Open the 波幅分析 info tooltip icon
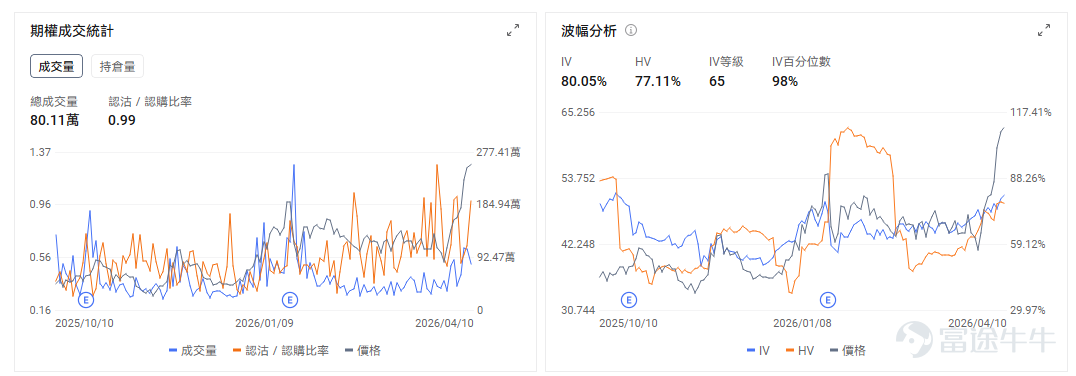The width and height of the screenshot is (1076, 376). tap(631, 30)
